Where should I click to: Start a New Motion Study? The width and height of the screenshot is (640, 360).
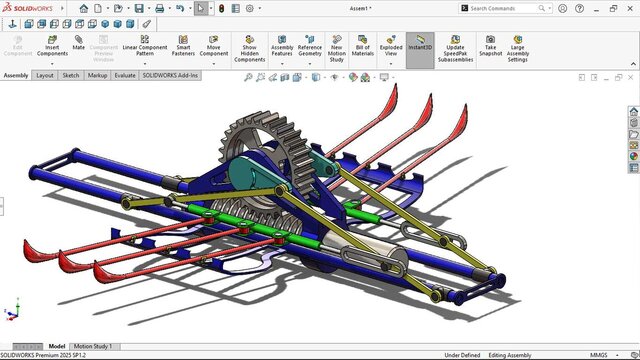tap(337, 49)
